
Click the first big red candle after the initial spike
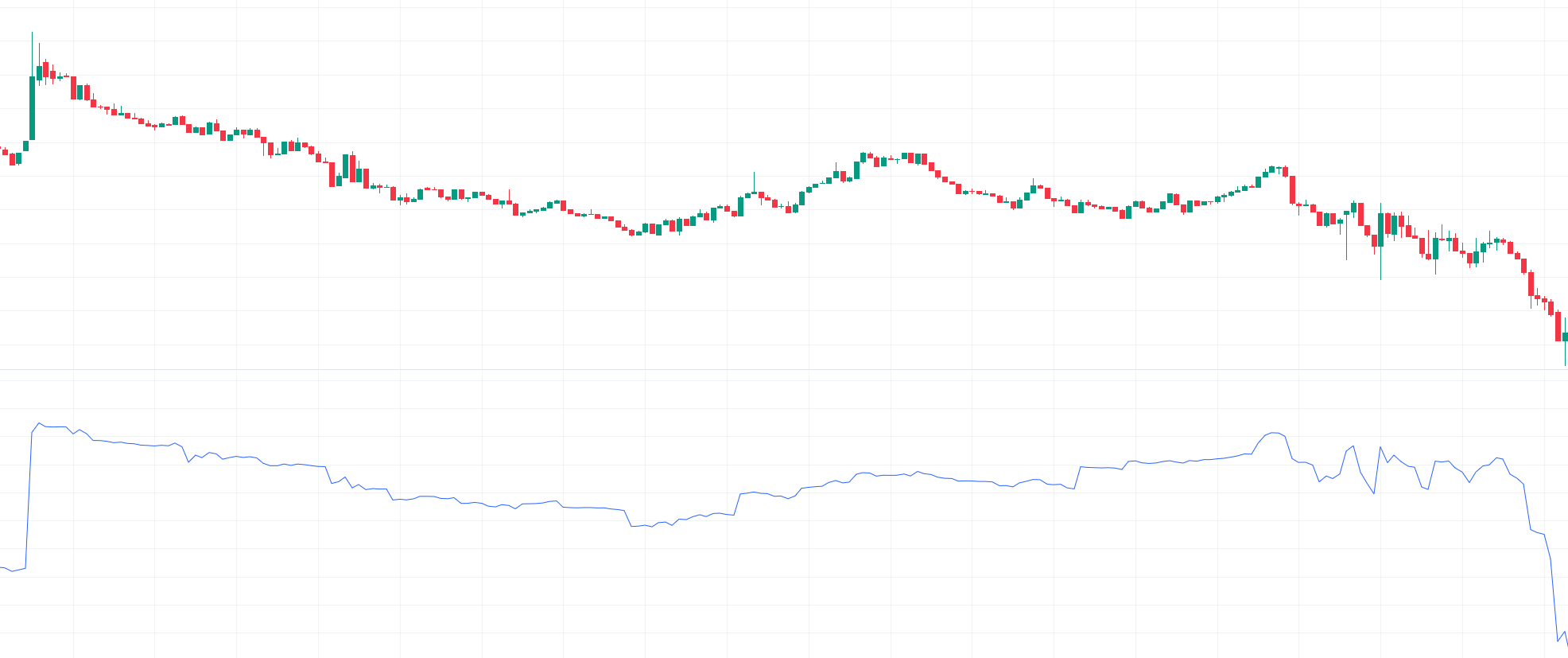[74, 88]
